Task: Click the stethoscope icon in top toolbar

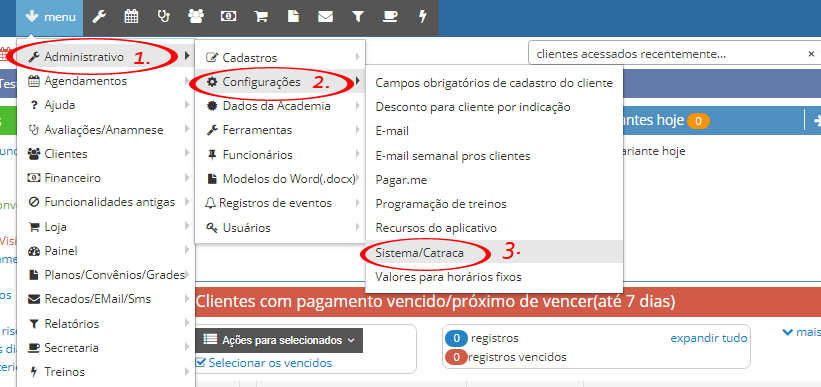Action: [x=163, y=17]
